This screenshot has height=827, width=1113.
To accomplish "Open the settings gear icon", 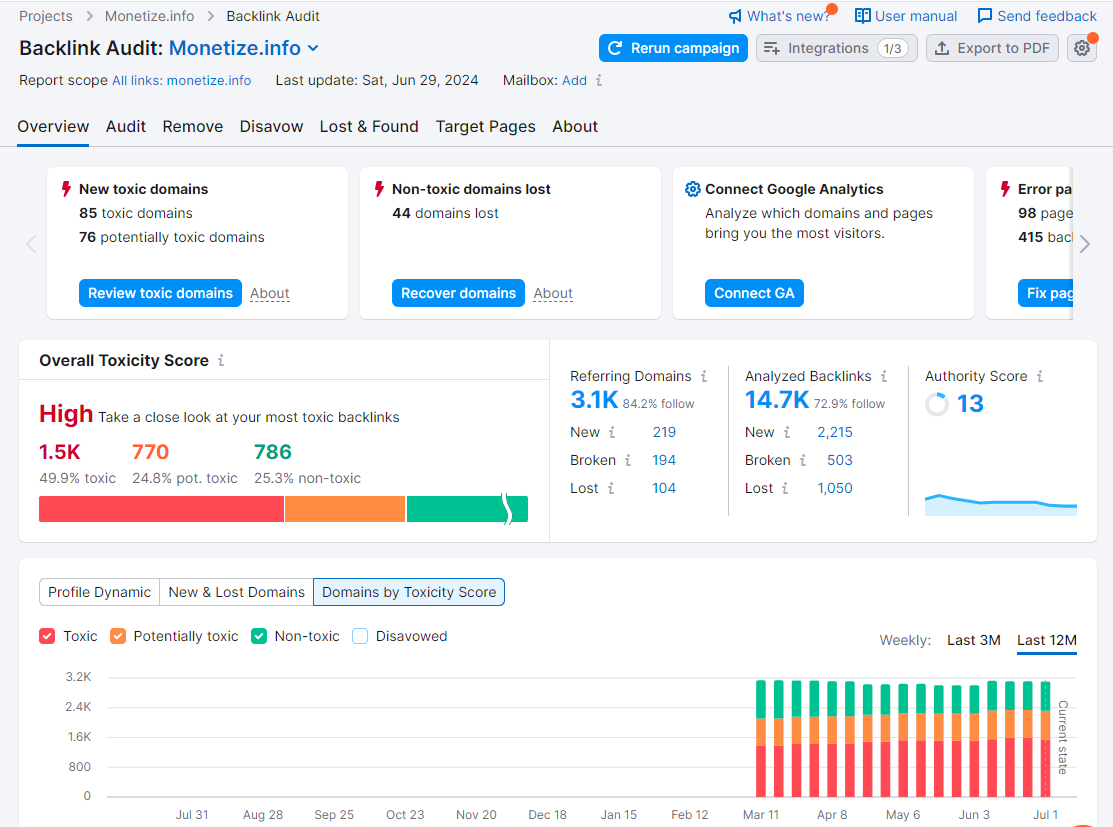I will click(x=1082, y=48).
